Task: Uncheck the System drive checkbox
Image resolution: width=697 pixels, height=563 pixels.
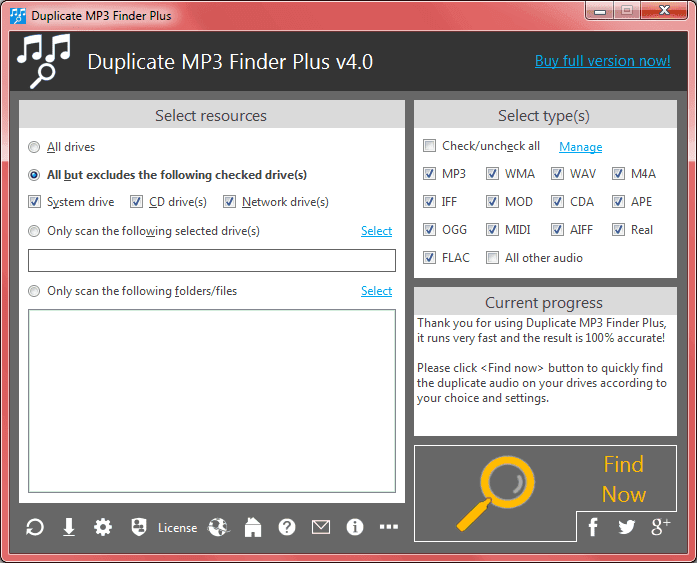Action: (34, 202)
